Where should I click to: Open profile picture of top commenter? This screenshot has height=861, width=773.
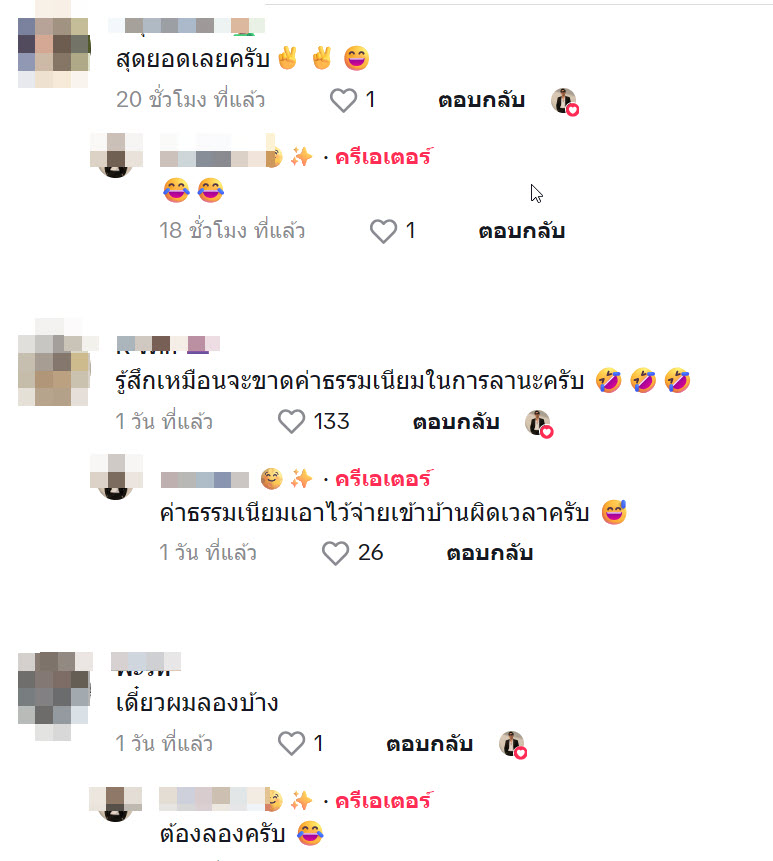(x=53, y=52)
